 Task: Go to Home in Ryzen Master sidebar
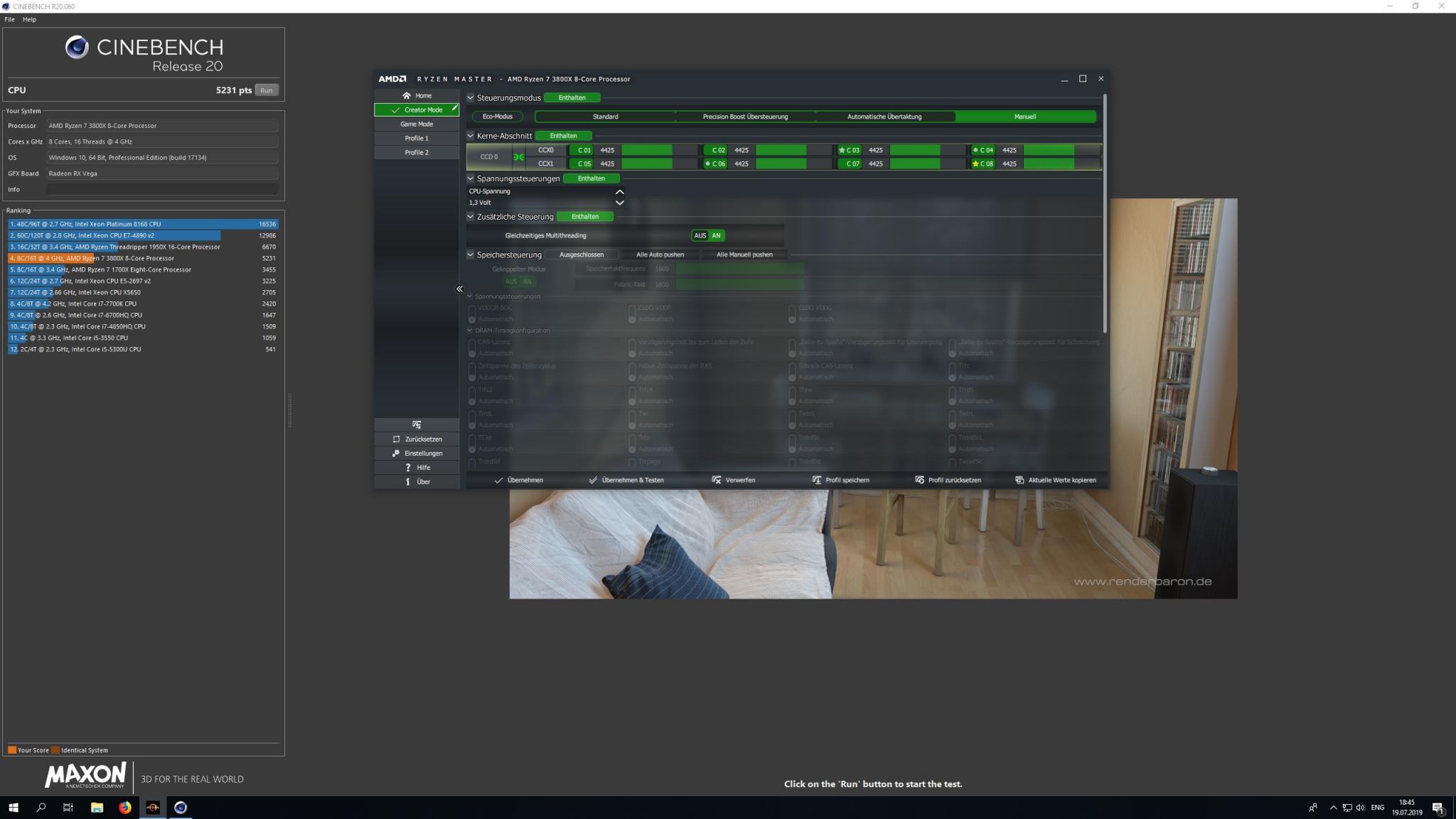(417, 95)
